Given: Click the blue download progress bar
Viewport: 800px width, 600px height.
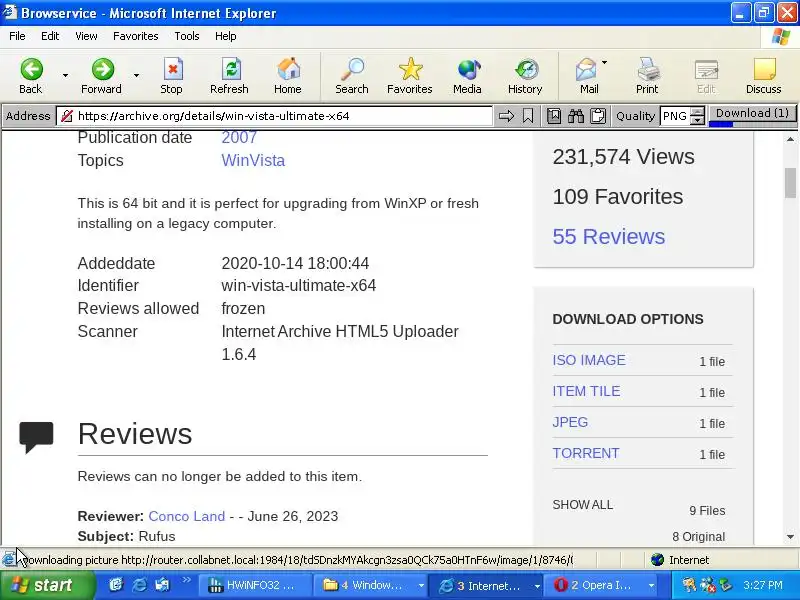Looking at the screenshot, I should tap(721, 124).
